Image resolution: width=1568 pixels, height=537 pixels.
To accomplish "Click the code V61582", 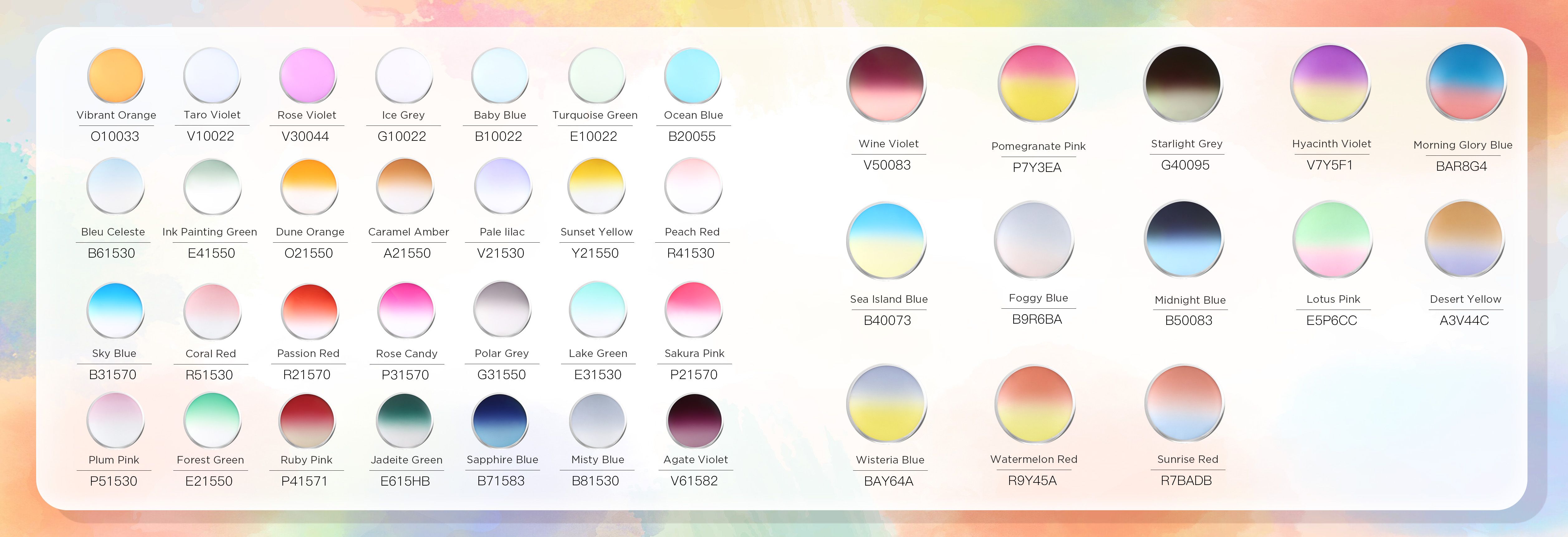I will pos(694,481).
